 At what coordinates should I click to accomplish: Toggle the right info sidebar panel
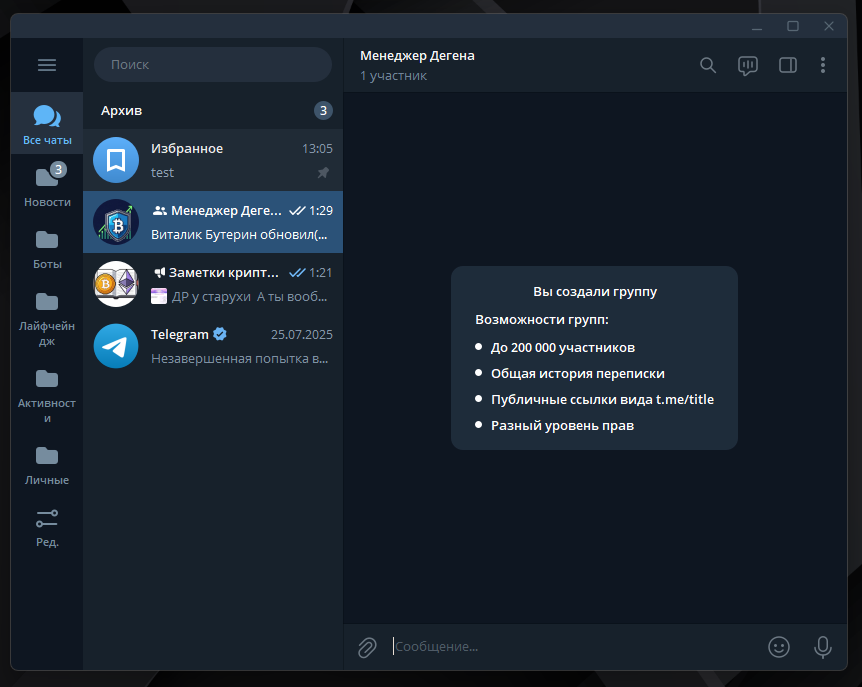click(787, 65)
